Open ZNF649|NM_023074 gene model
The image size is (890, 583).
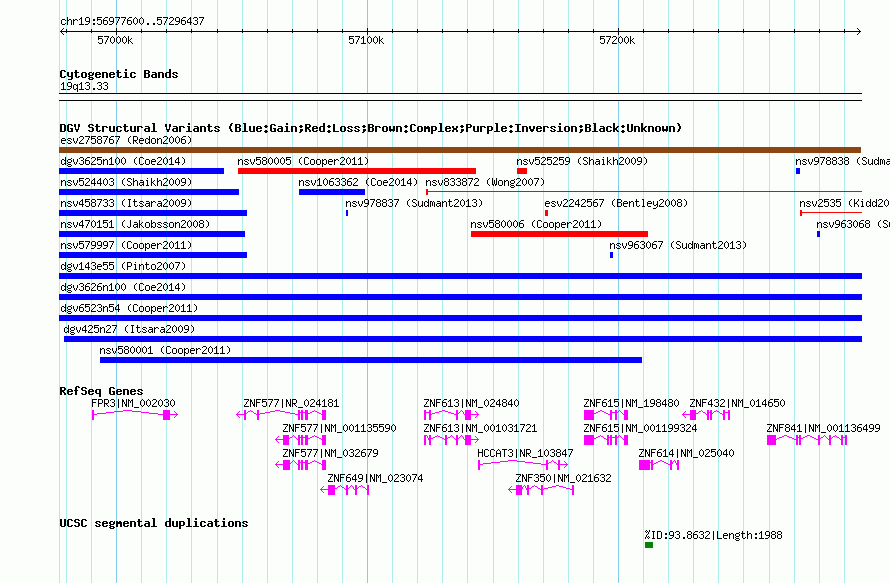tap(345, 490)
